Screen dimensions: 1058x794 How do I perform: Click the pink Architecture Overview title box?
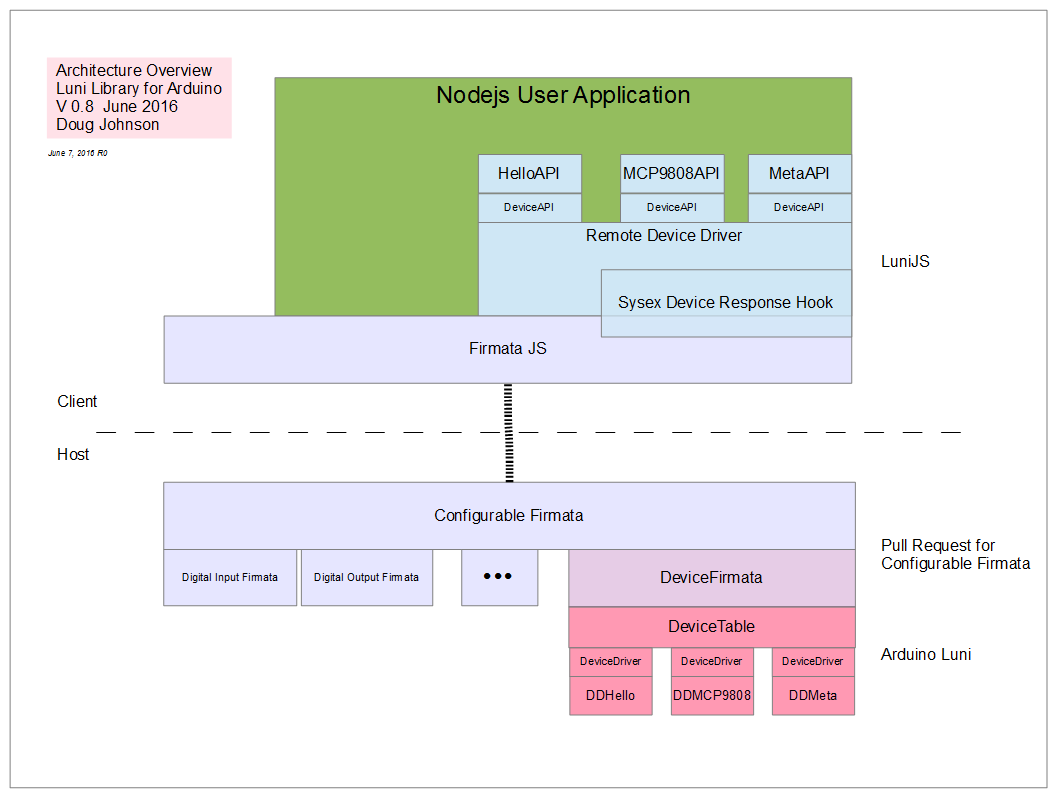coord(139,98)
